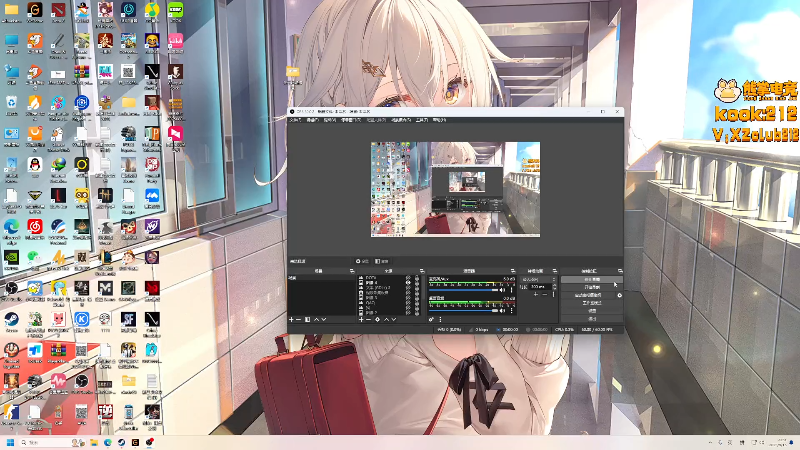Adjust the Desktop Audio volume slider
The height and width of the screenshot is (450, 800).
click(x=464, y=311)
